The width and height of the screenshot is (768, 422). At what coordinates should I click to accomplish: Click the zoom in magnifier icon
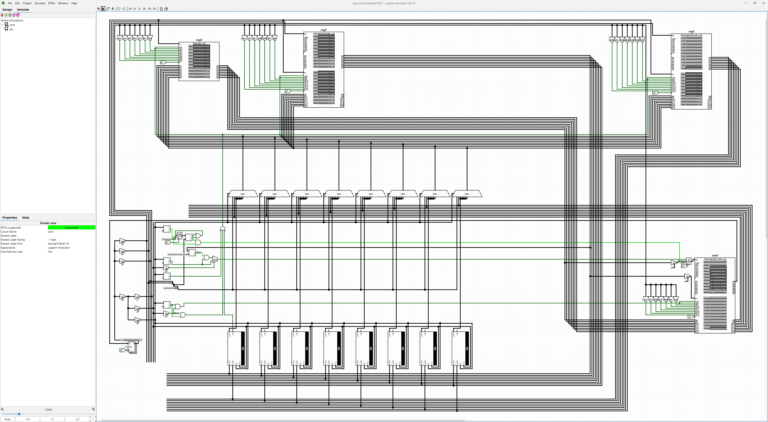93,409
